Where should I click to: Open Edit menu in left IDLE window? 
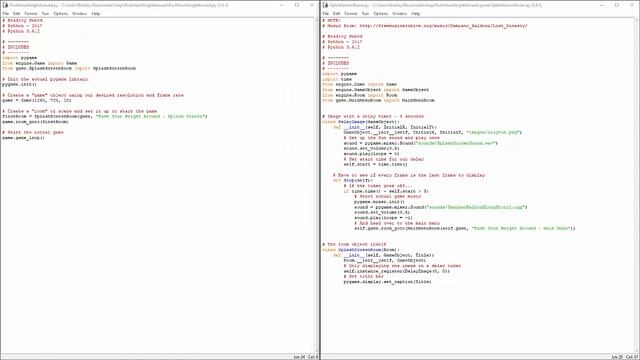[x=16, y=13]
